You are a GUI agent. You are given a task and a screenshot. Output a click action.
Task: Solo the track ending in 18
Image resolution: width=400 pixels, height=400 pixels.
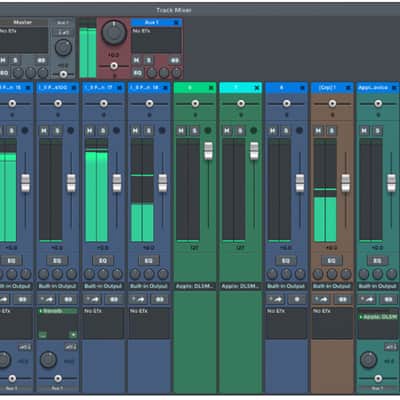pos(149,131)
